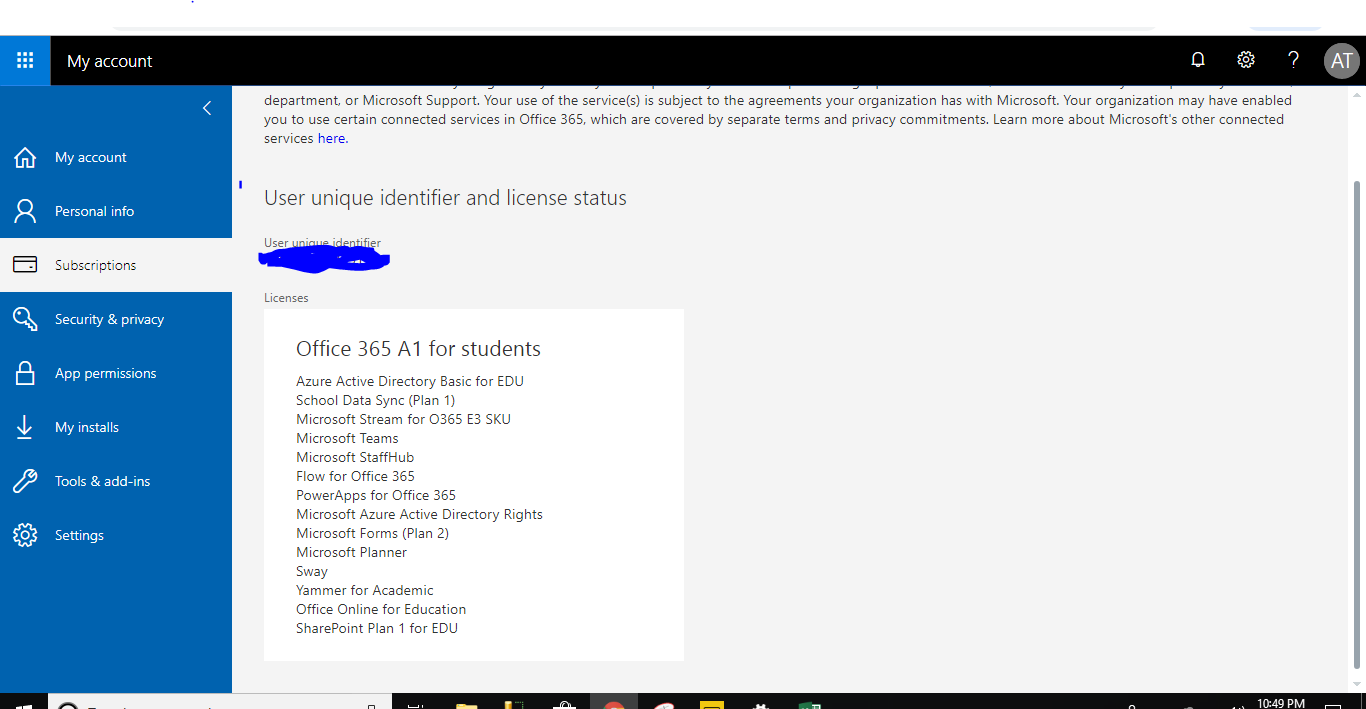This screenshot has height=709, width=1366.
Task: Go to My installs
Action: click(116, 427)
